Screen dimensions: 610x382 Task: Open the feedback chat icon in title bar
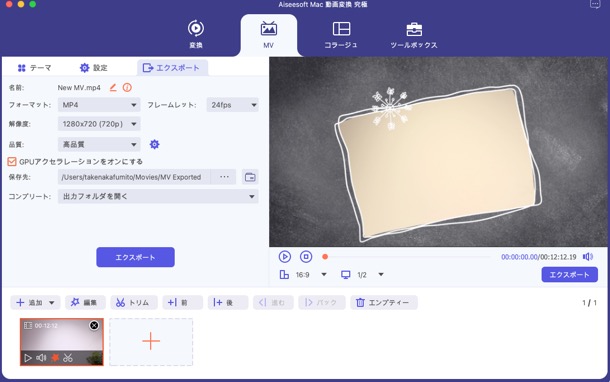pos(595,4)
